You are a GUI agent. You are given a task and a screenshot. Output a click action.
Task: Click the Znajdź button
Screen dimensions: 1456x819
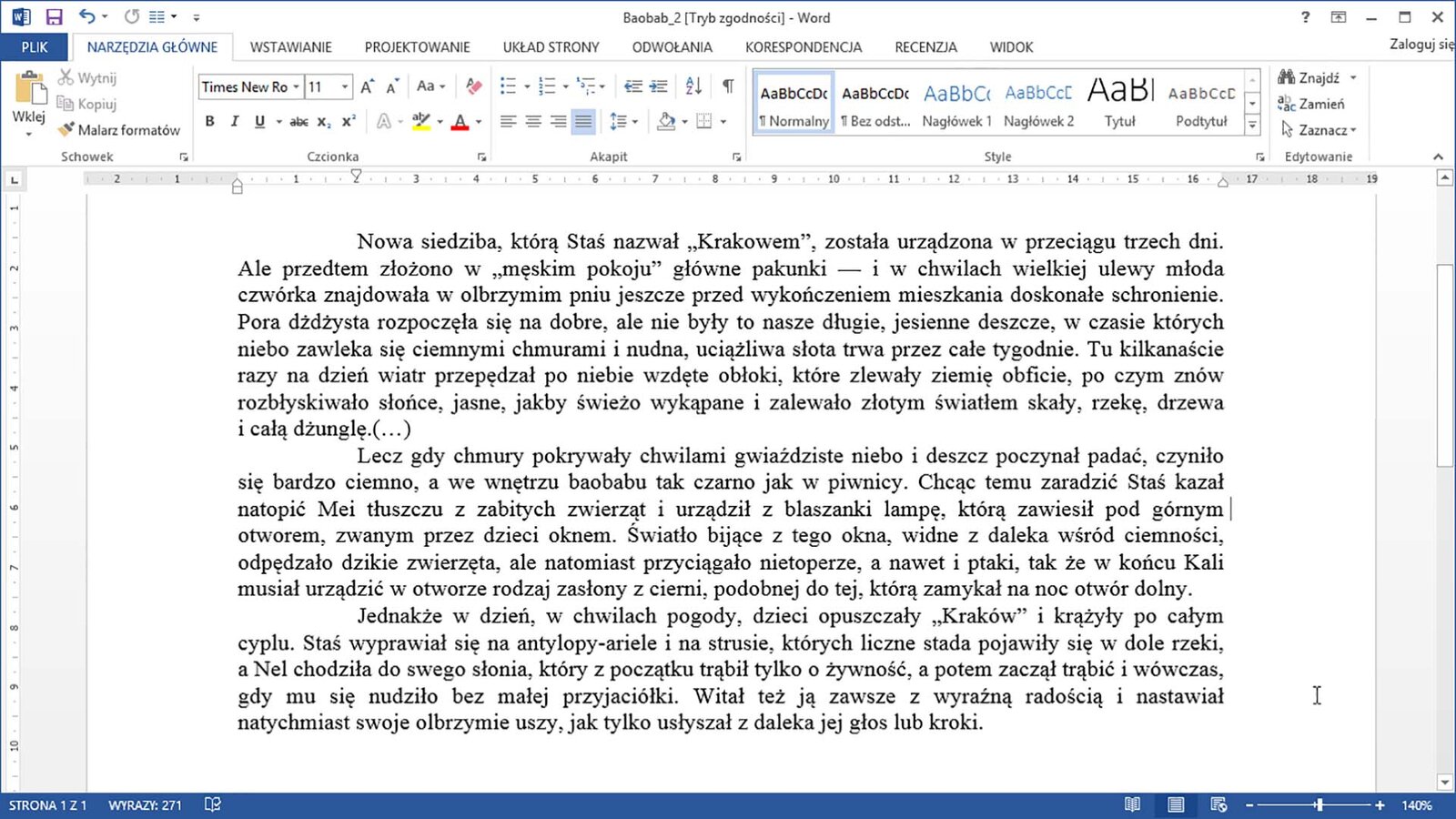(1317, 78)
